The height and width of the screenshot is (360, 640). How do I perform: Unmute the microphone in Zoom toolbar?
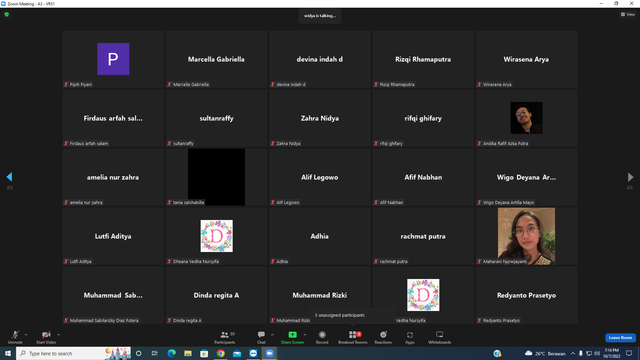tap(15, 337)
